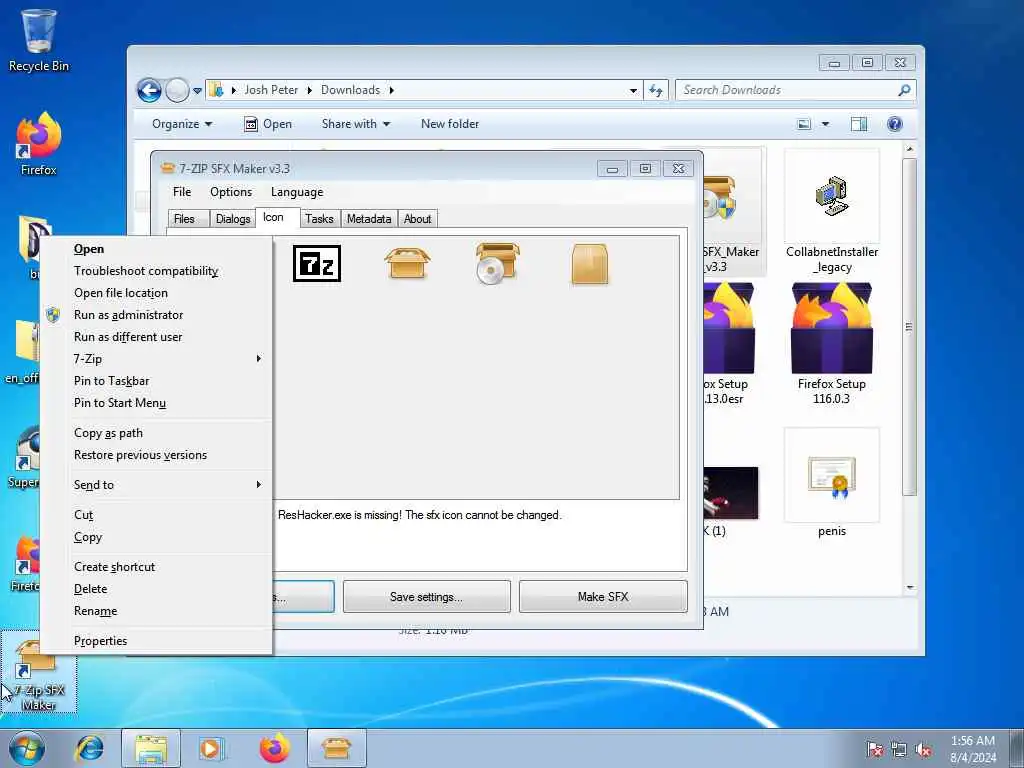
Task: Click Downloads in the address breadcrumb
Action: pos(350,90)
